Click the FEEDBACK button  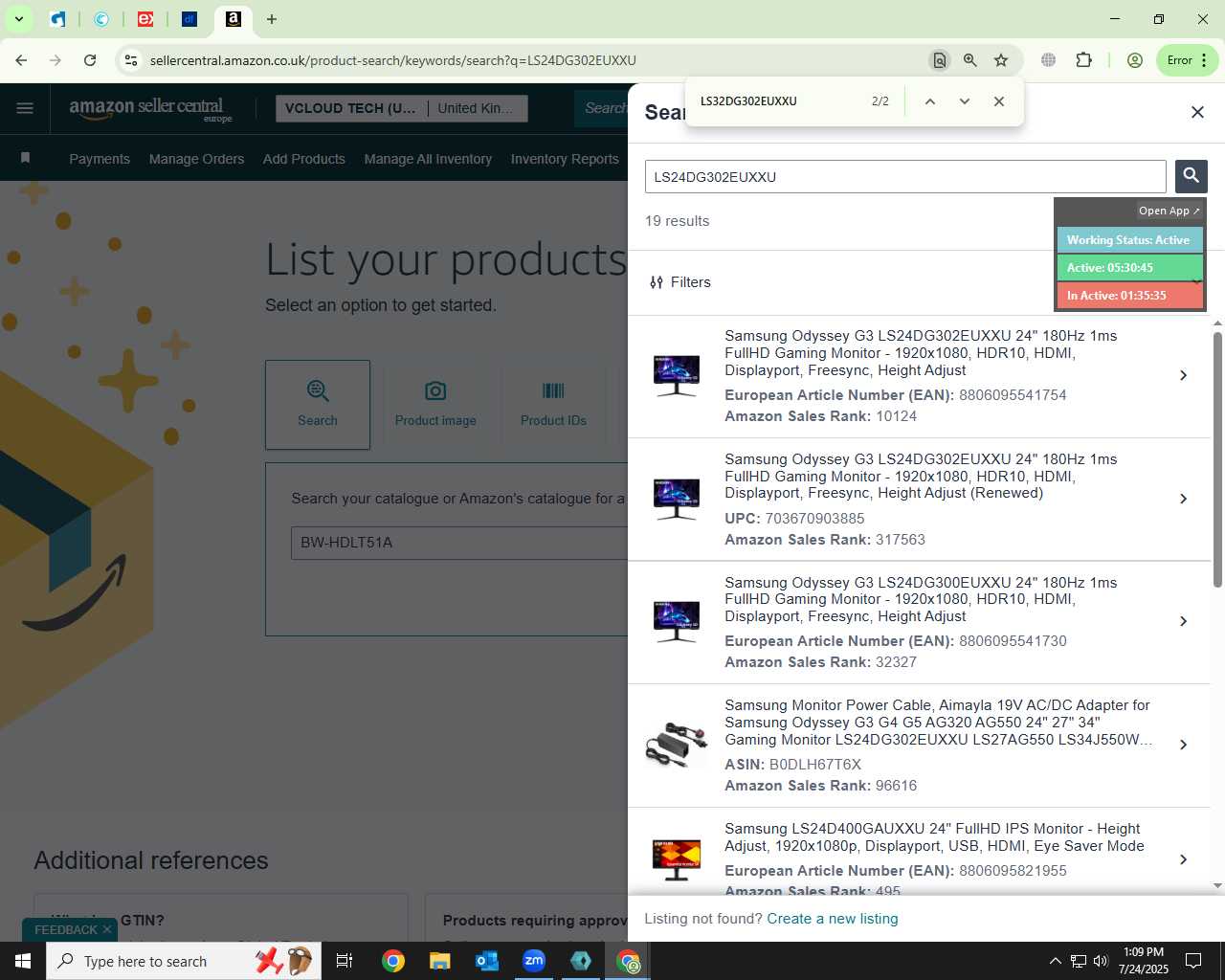(66, 930)
